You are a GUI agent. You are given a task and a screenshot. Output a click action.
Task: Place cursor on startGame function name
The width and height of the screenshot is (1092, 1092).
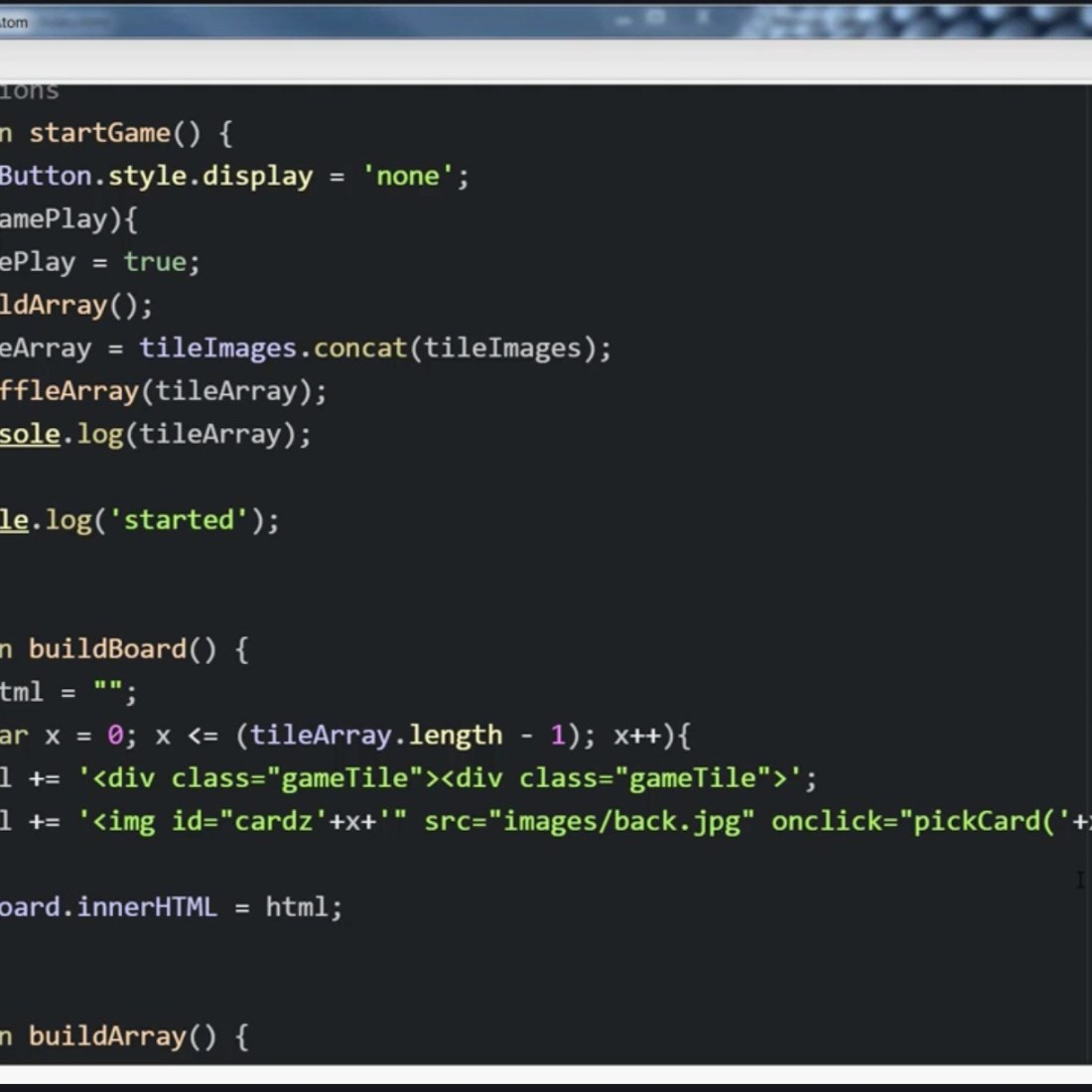click(99, 133)
